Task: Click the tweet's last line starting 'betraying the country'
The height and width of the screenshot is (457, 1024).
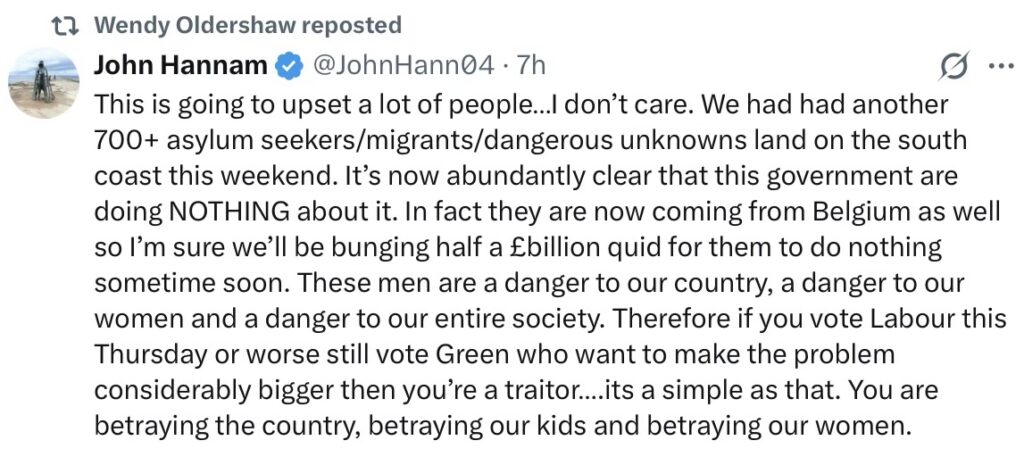Action: pos(502,426)
